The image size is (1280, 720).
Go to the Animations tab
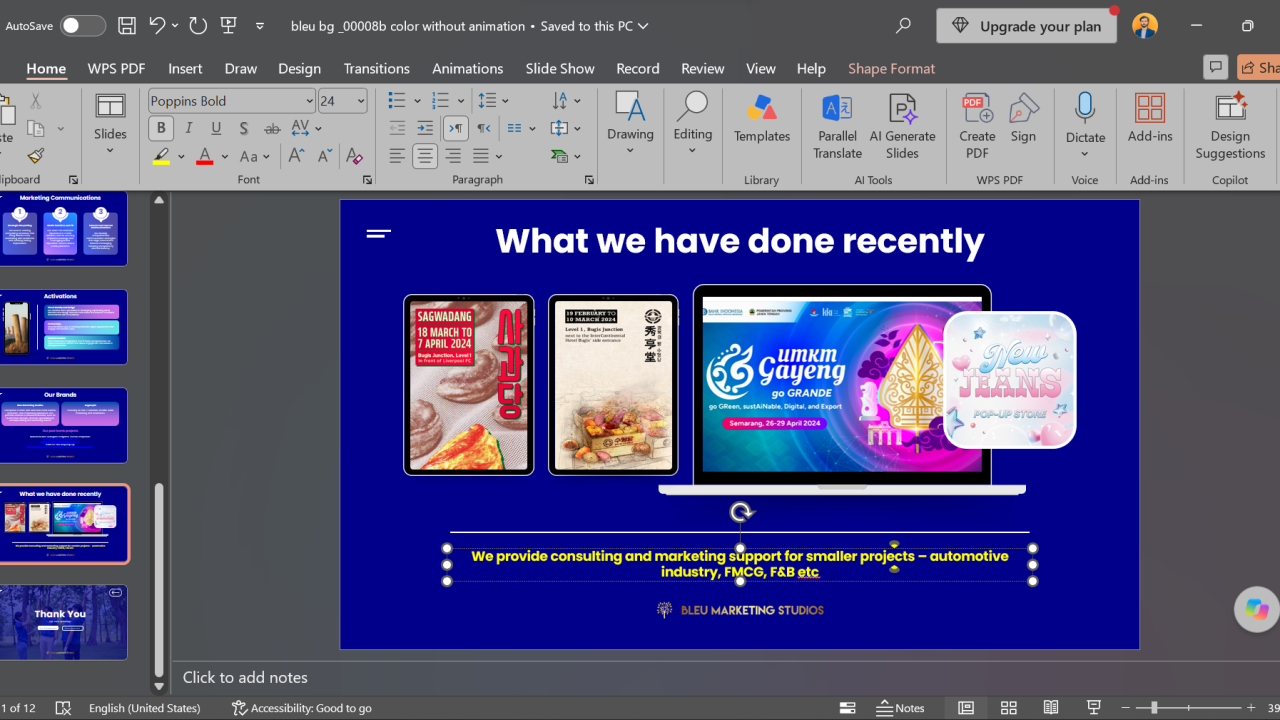tap(467, 68)
